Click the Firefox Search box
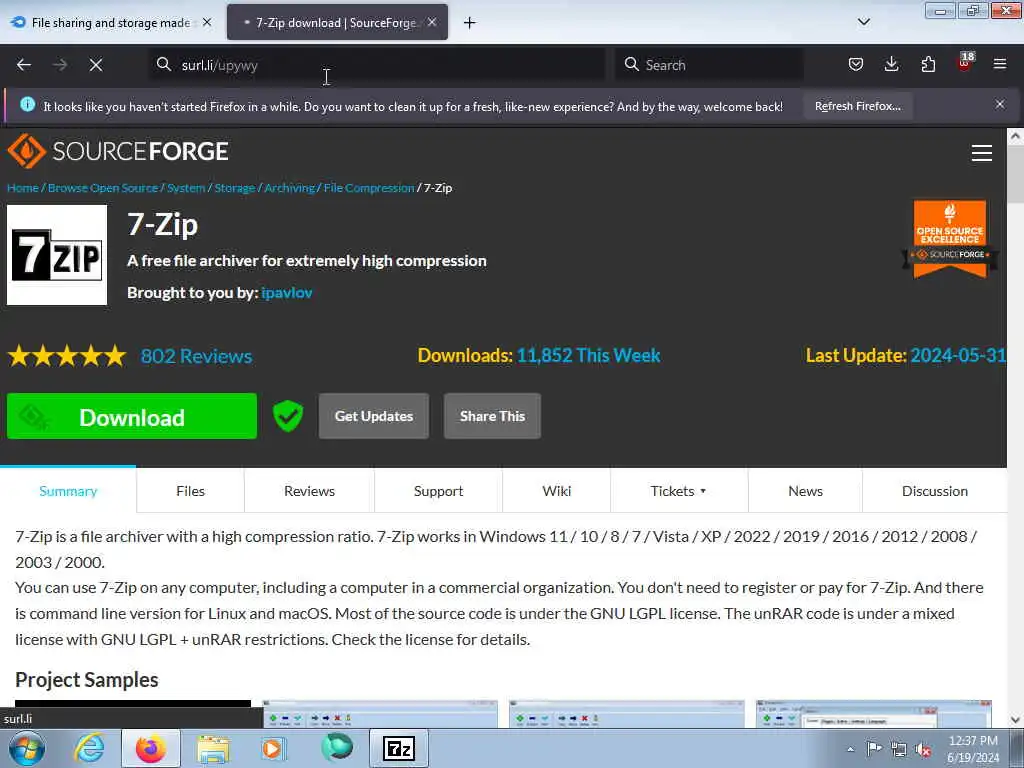The image size is (1024, 768). click(709, 65)
